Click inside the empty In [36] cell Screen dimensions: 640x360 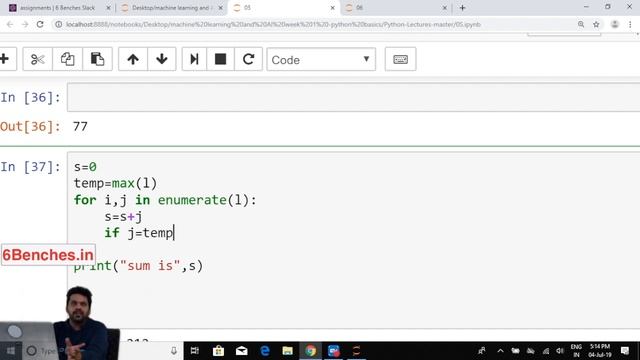click(x=353, y=97)
